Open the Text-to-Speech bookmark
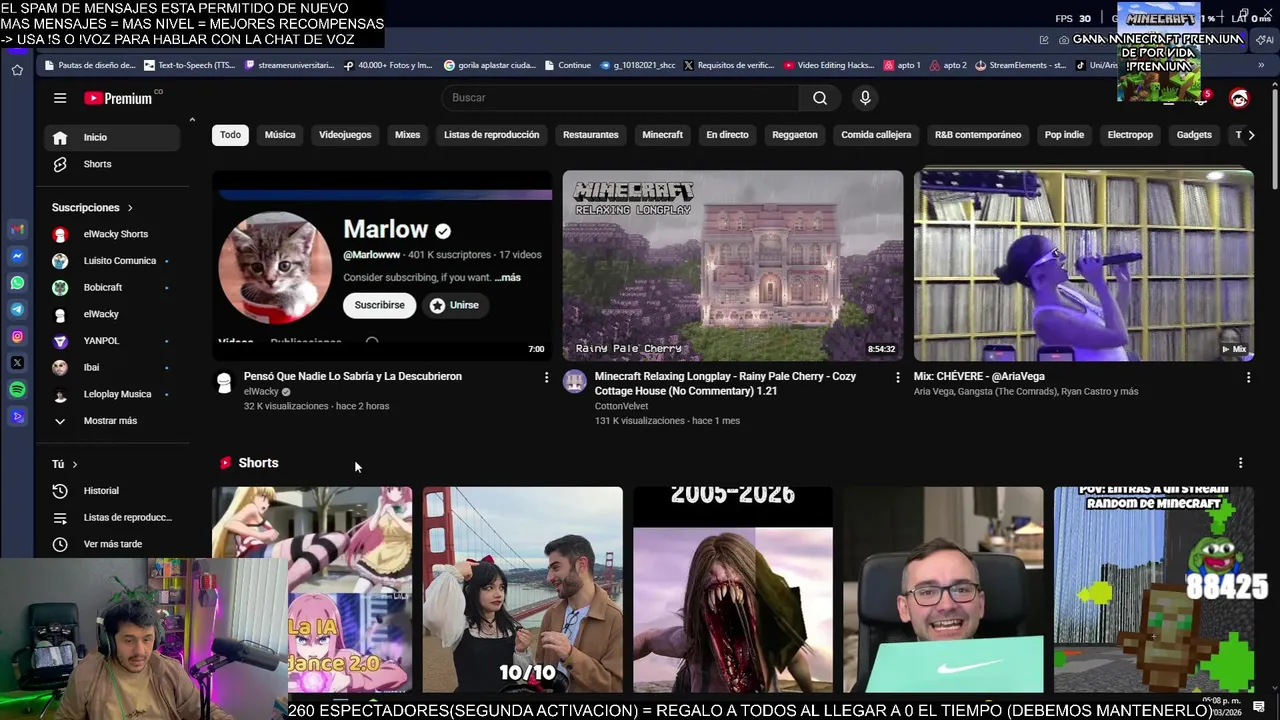This screenshot has width=1280, height=720. 190,65
